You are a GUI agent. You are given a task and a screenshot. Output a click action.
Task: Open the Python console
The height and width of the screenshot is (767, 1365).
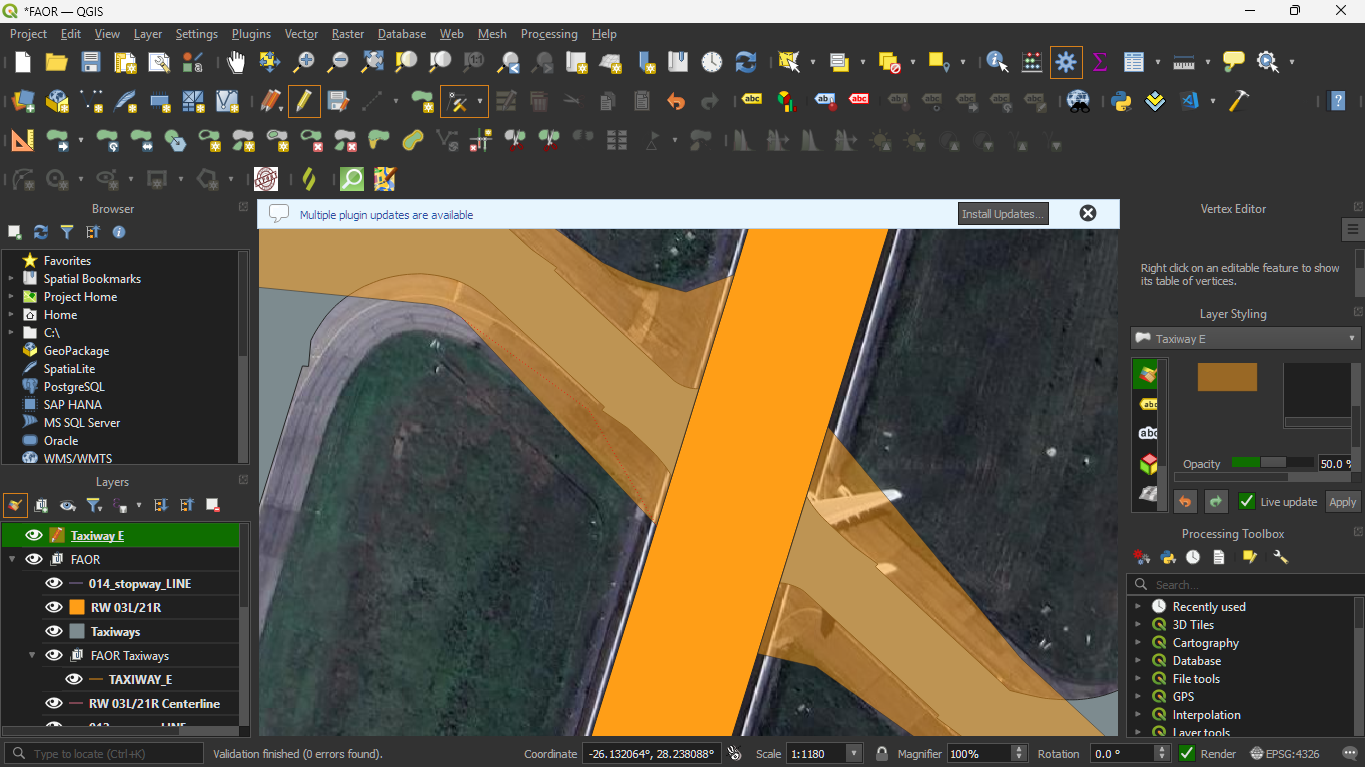click(x=1121, y=101)
